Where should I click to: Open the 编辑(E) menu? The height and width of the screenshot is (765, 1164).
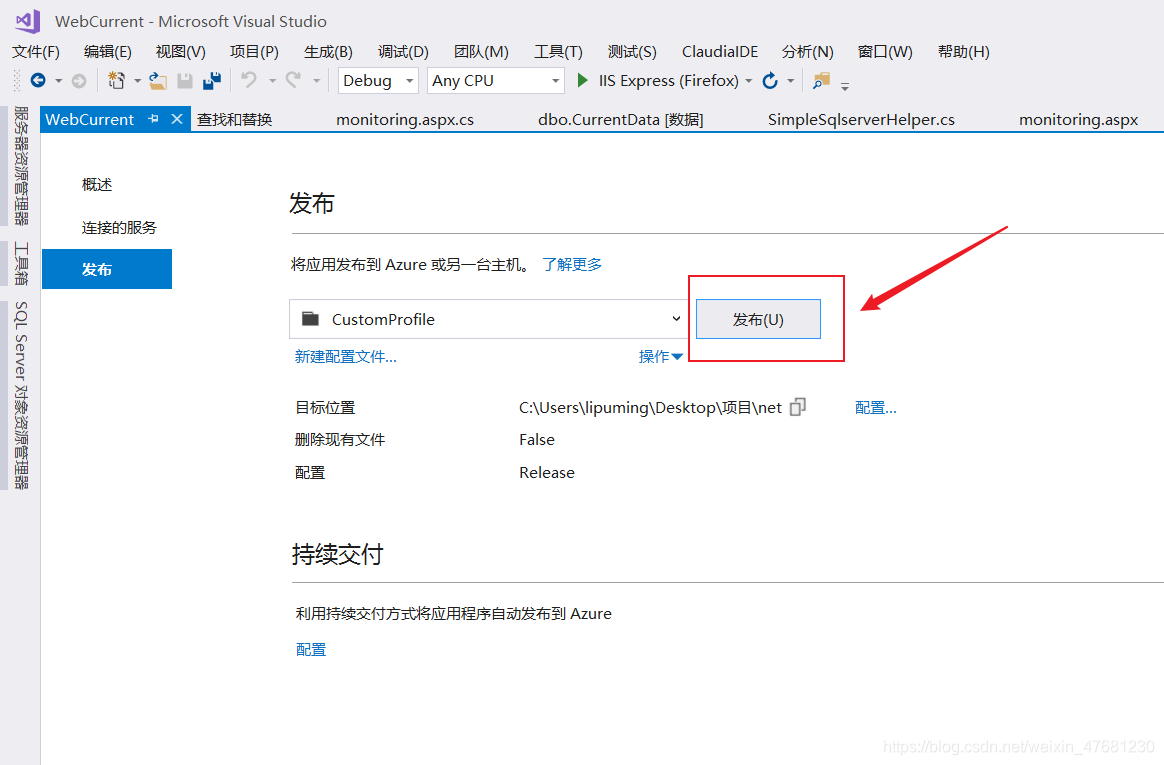click(108, 52)
